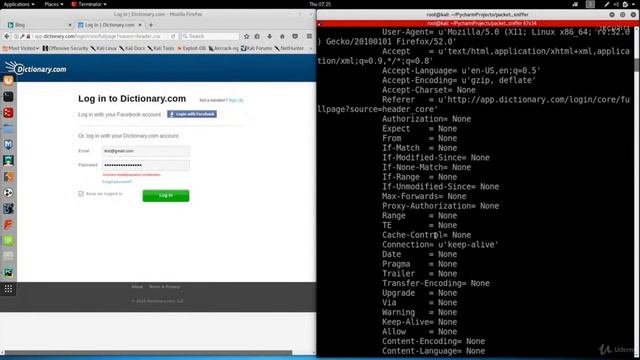Open Firefox downloads arrow icon
Screen dimensions: 640x360
(269, 36)
